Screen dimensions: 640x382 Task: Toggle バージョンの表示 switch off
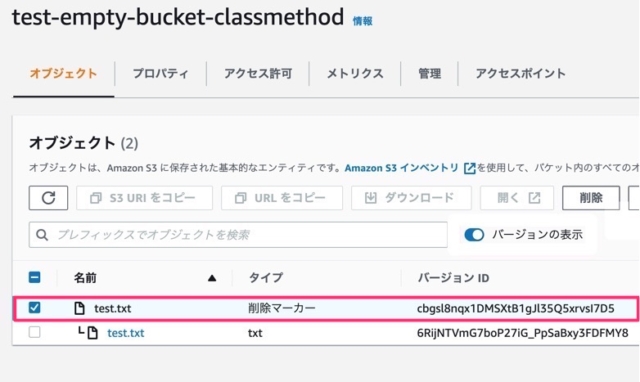(x=474, y=235)
